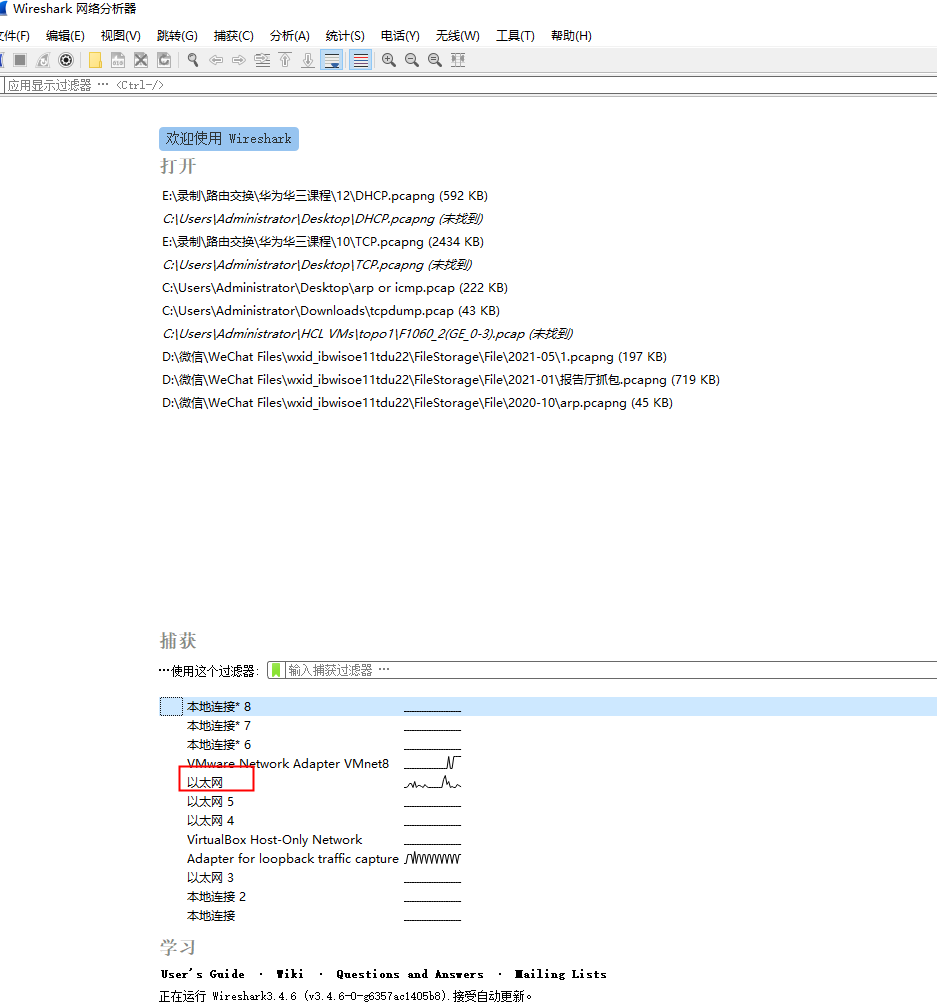Click the display filter input field
This screenshot has height=1006, width=937.
pyautogui.click(x=471, y=85)
